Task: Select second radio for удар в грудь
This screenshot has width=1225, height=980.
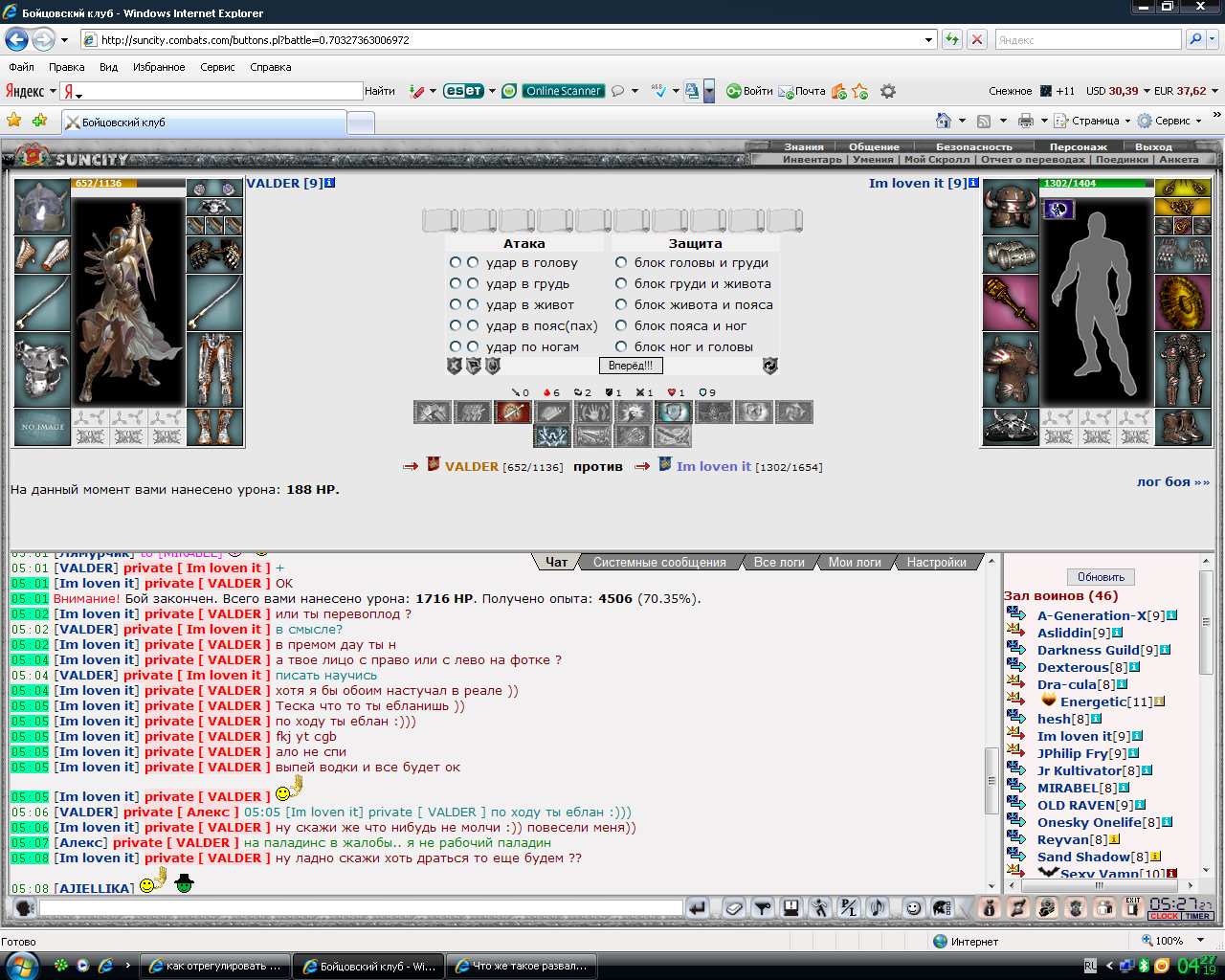Action: 473,283
